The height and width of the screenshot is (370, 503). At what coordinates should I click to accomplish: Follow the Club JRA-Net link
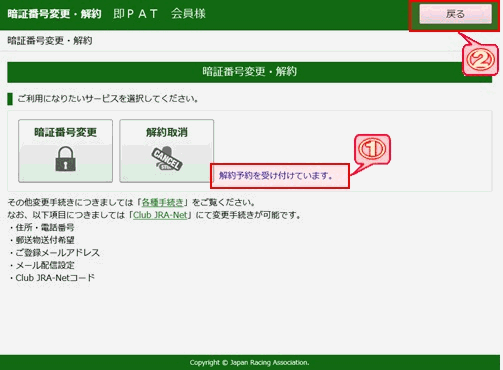tap(160, 215)
